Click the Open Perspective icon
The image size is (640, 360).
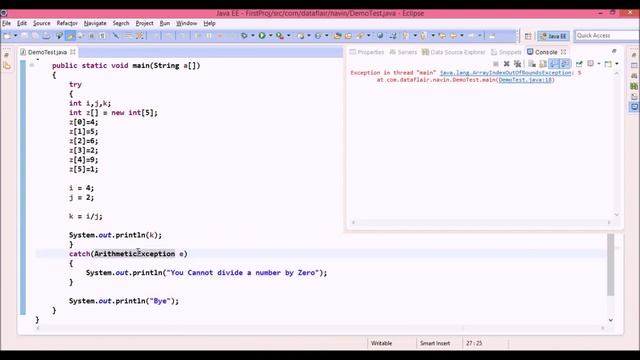tap(528, 36)
